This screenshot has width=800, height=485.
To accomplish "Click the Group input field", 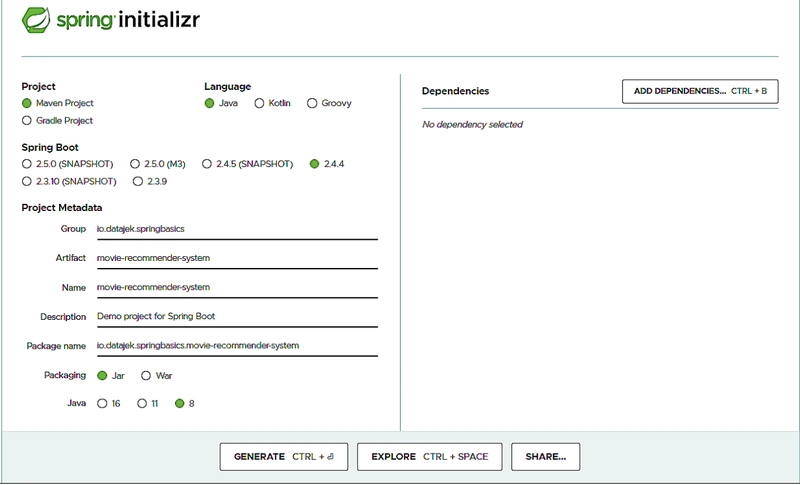I will pyautogui.click(x=236, y=229).
